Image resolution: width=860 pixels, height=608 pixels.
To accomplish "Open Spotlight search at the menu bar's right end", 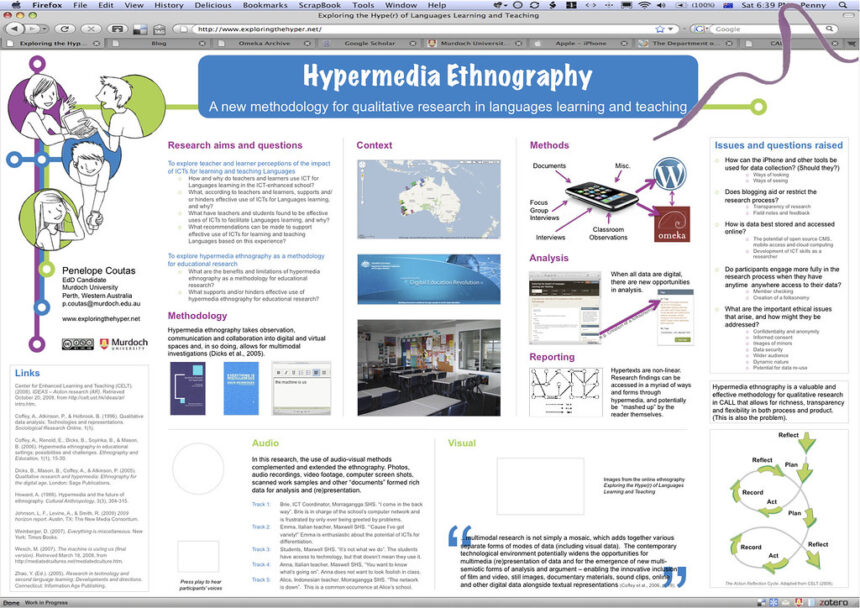I will tap(842, 5).
